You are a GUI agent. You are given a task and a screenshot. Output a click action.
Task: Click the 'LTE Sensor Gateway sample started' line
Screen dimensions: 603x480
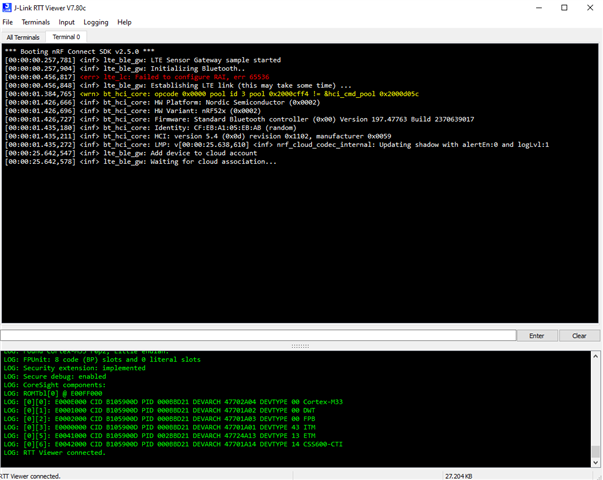point(143,60)
